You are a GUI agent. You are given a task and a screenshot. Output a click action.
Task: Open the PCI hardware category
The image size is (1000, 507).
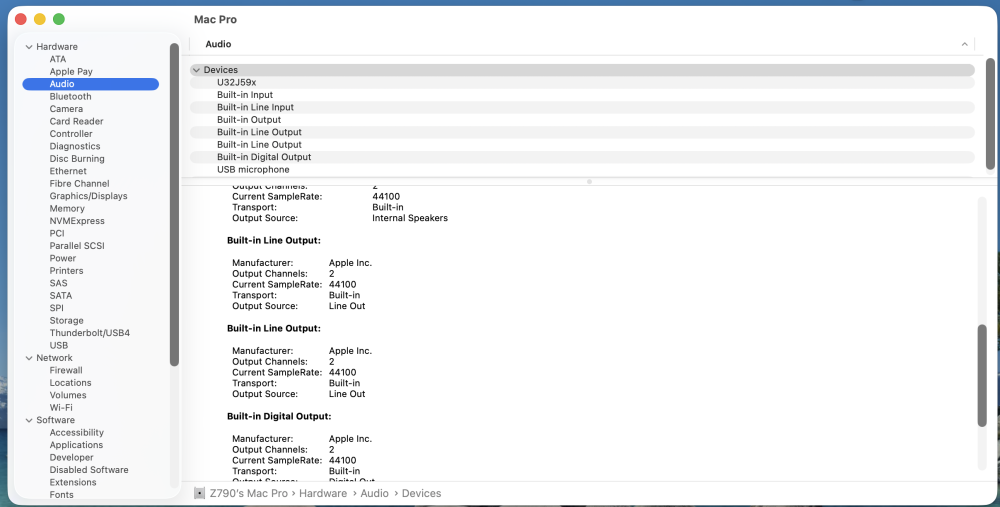click(57, 233)
